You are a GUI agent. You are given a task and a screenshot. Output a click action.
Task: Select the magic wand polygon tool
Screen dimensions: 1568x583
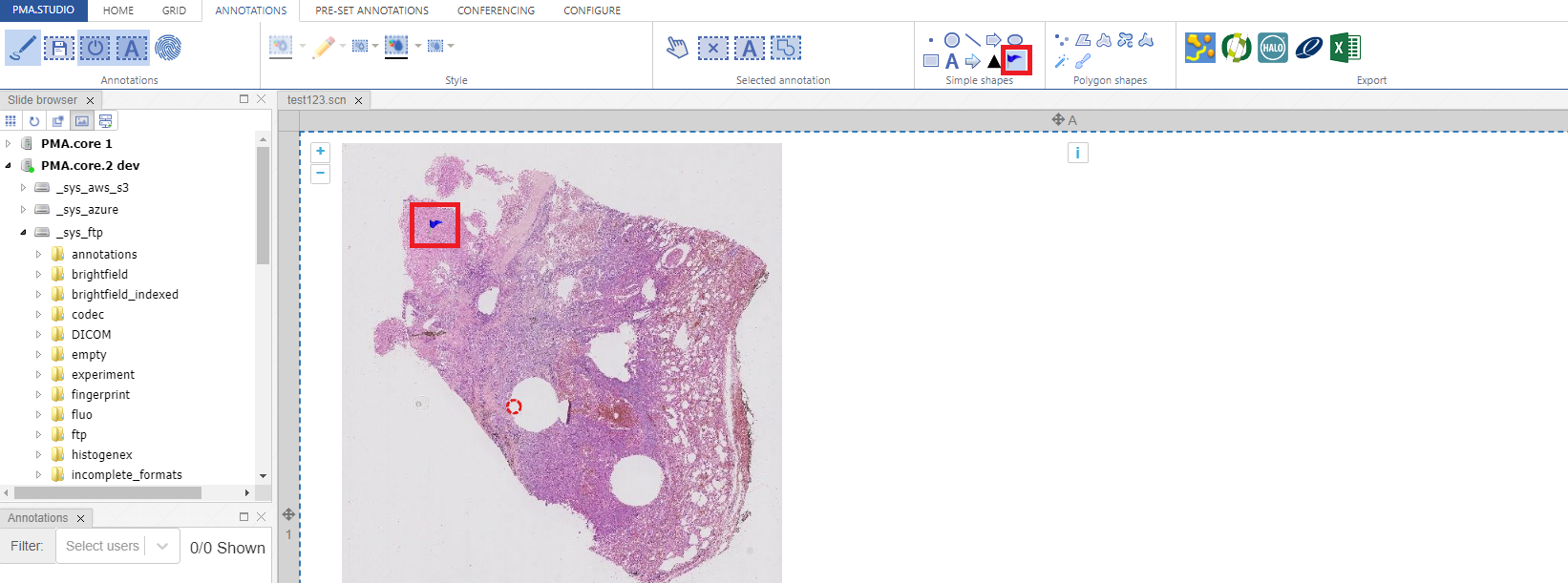[x=1061, y=62]
